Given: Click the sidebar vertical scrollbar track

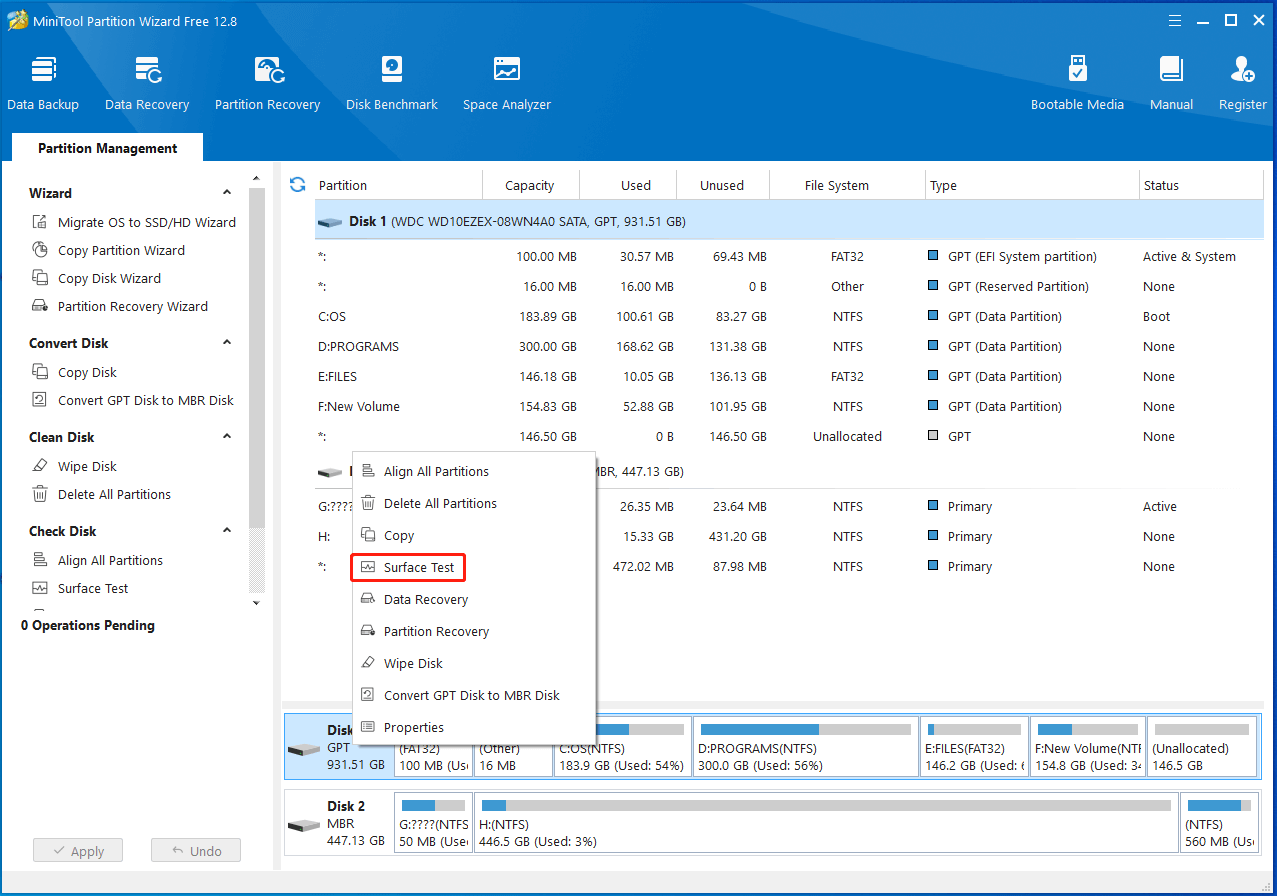Looking at the screenshot, I should 256,390.
